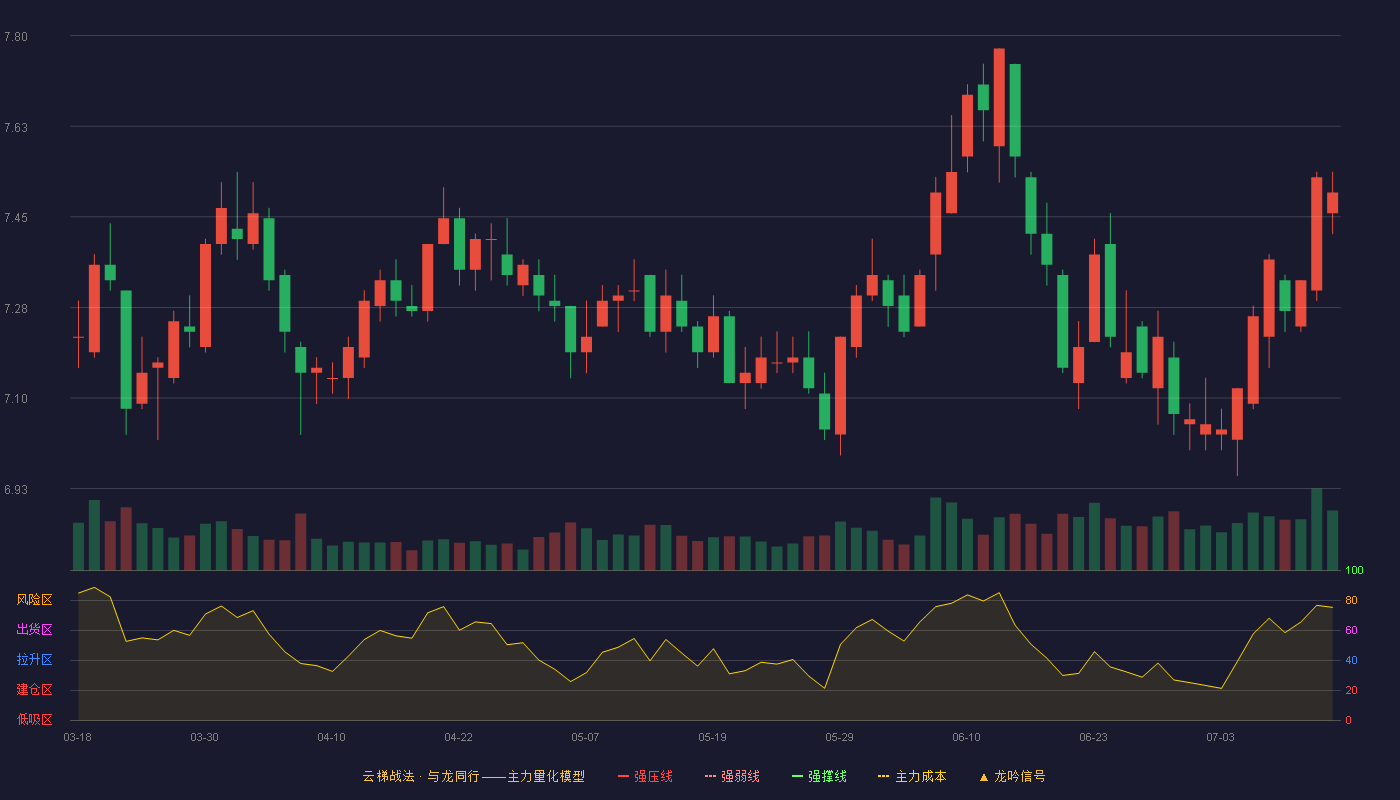
Task: Click the 06-10 date label
Action: 966,737
